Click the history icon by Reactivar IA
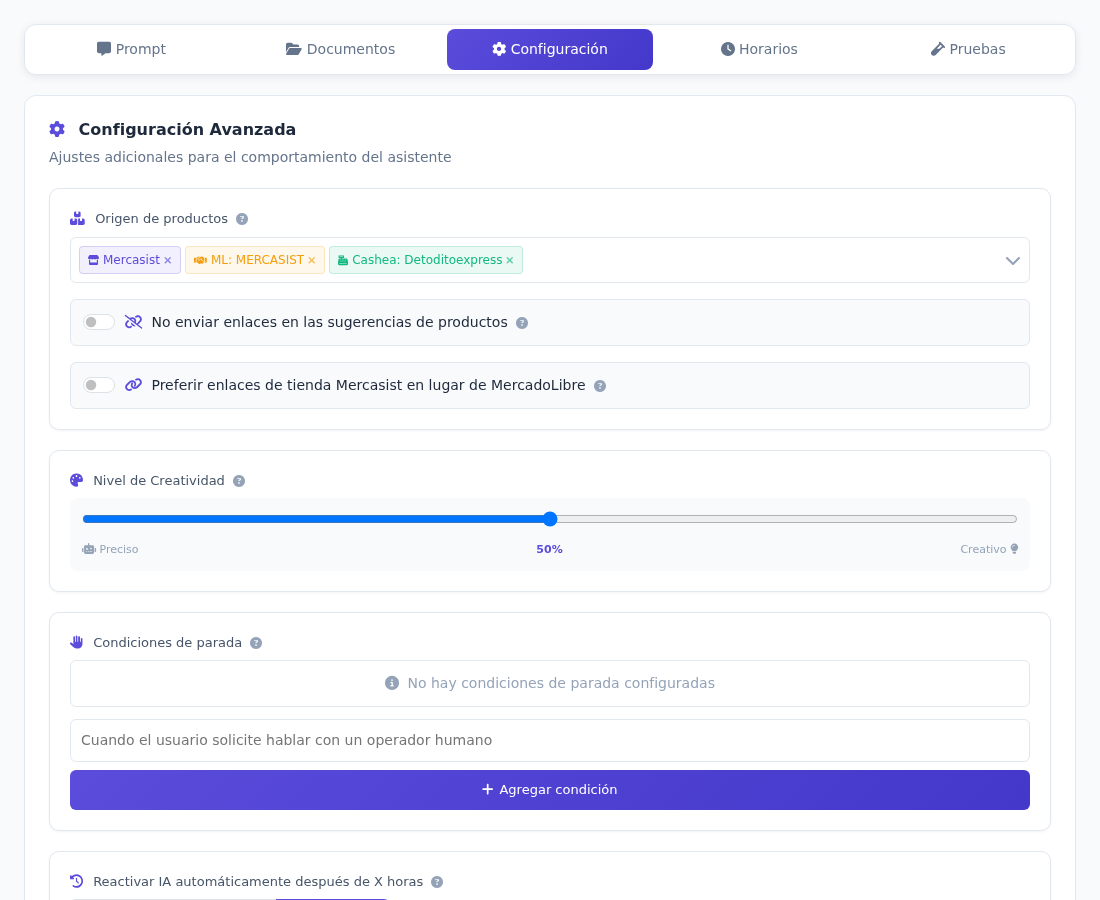This screenshot has width=1100, height=900. point(76,881)
